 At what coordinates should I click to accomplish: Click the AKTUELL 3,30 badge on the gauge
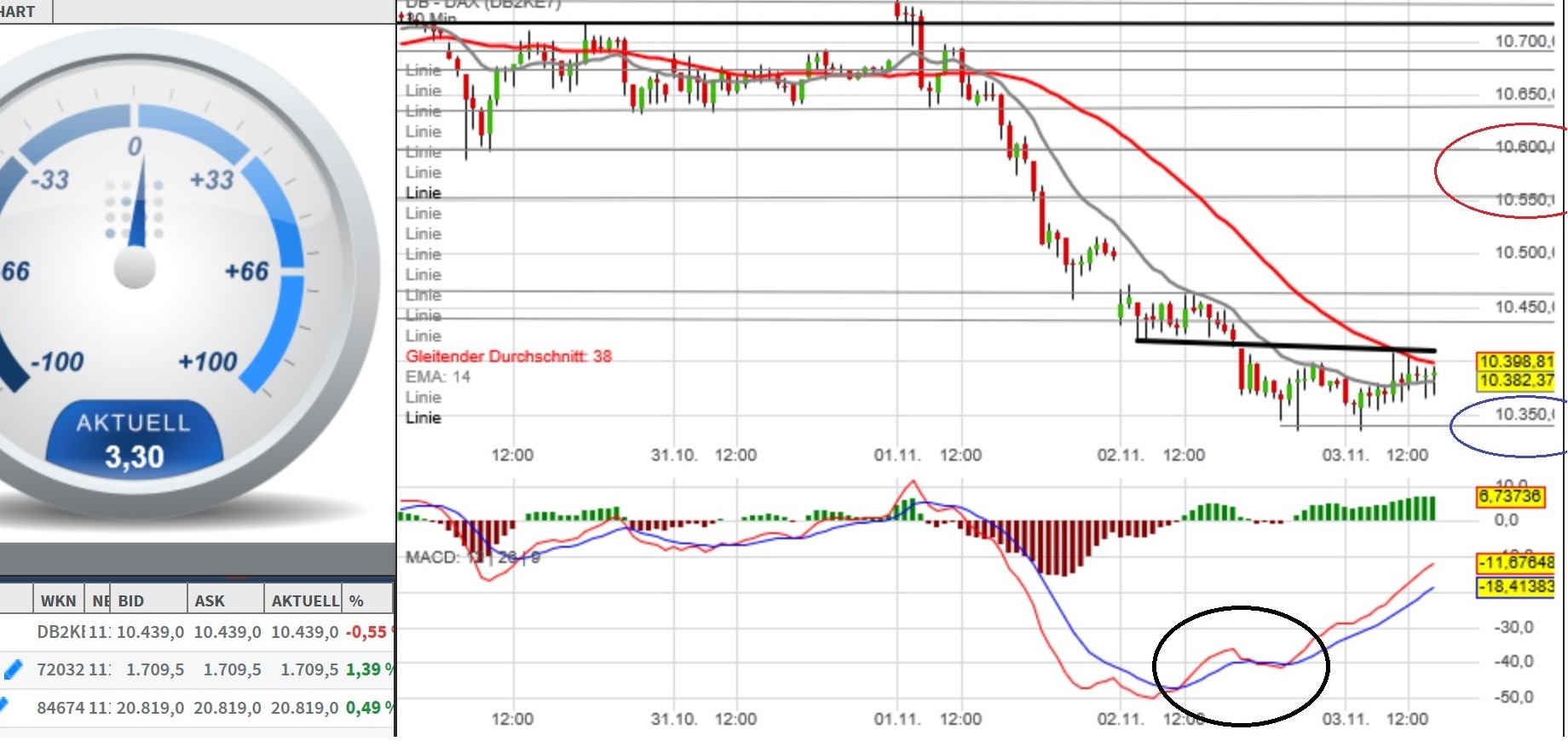click(134, 443)
